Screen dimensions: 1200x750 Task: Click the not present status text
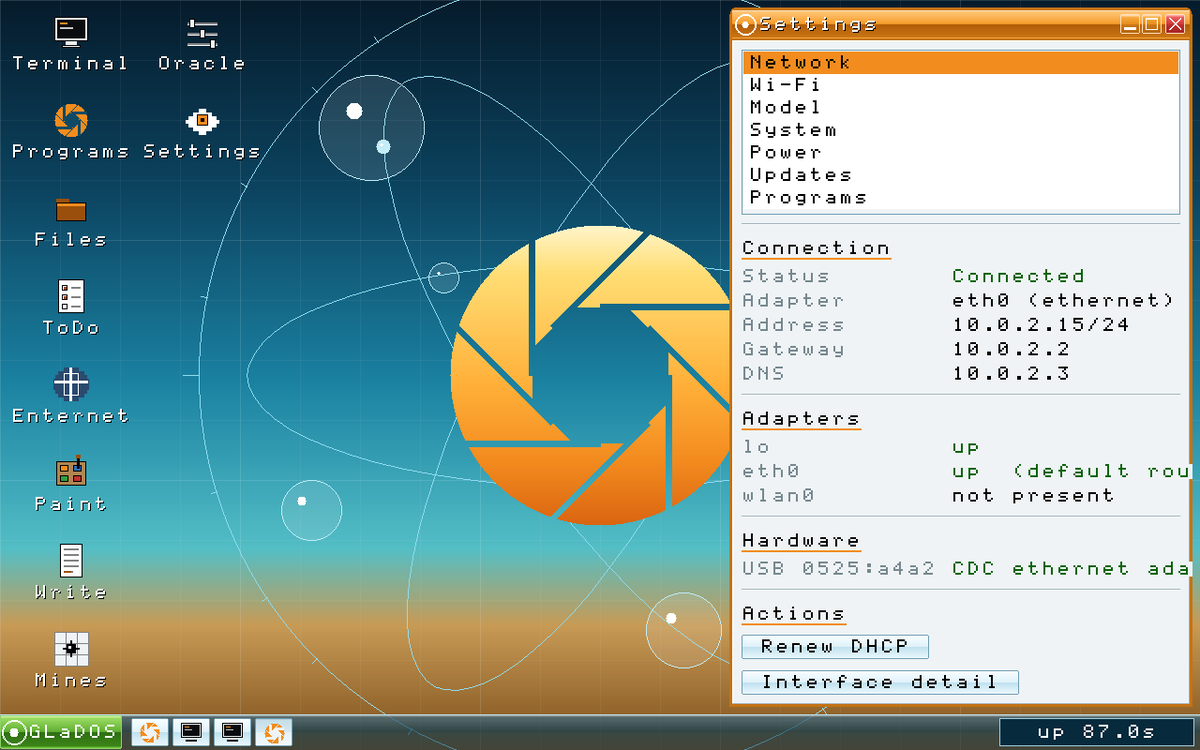pyautogui.click(x=1033, y=496)
